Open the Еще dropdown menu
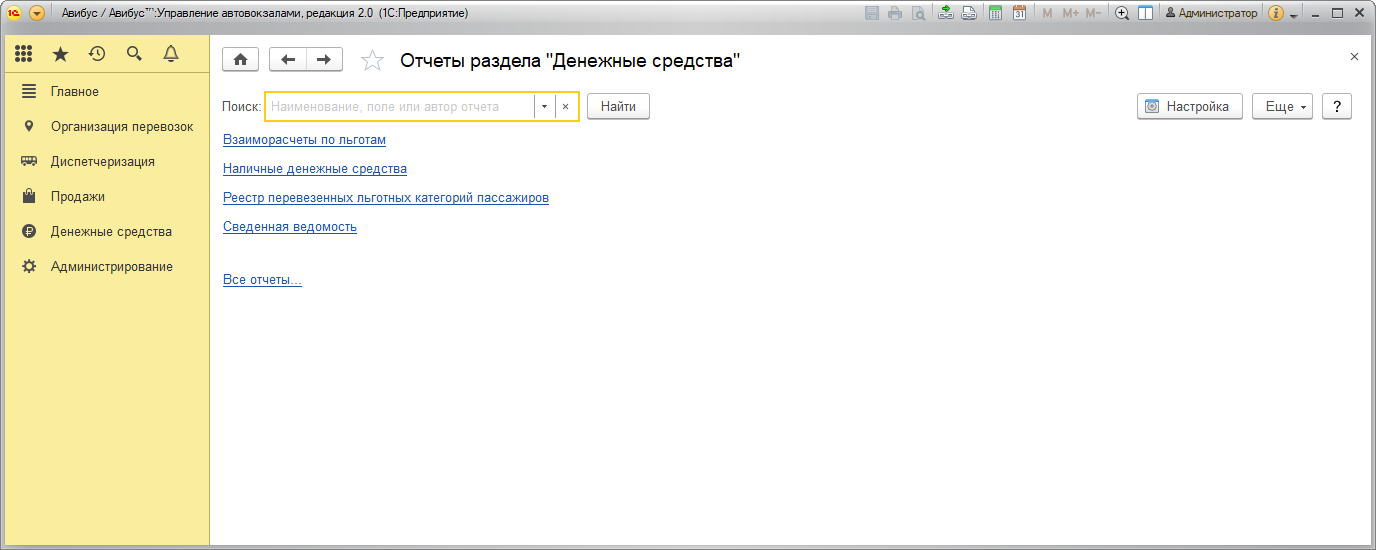 1281,107
